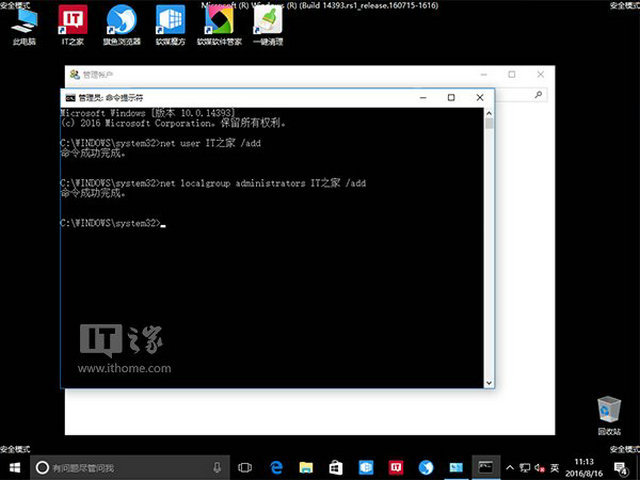Minimize the 管理帐户 window
Viewport: 640px width, 480px height.
click(484, 74)
